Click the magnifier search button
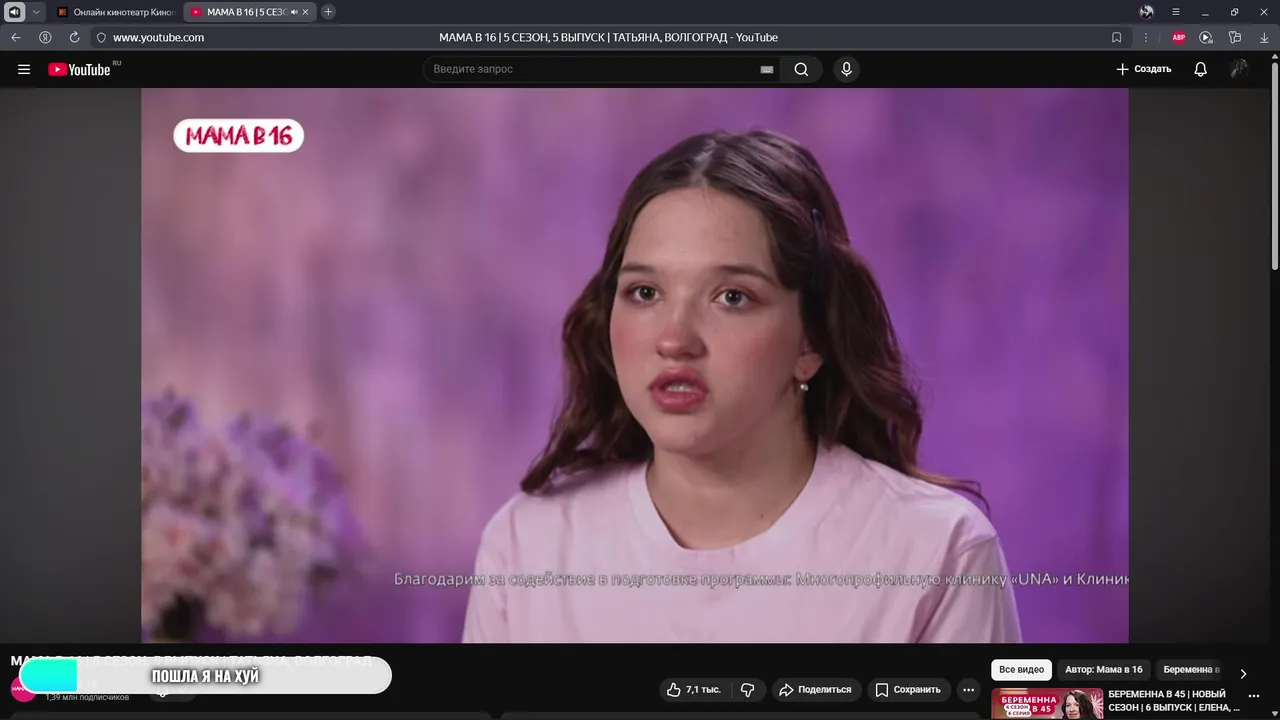The height and width of the screenshot is (720, 1280). [801, 69]
